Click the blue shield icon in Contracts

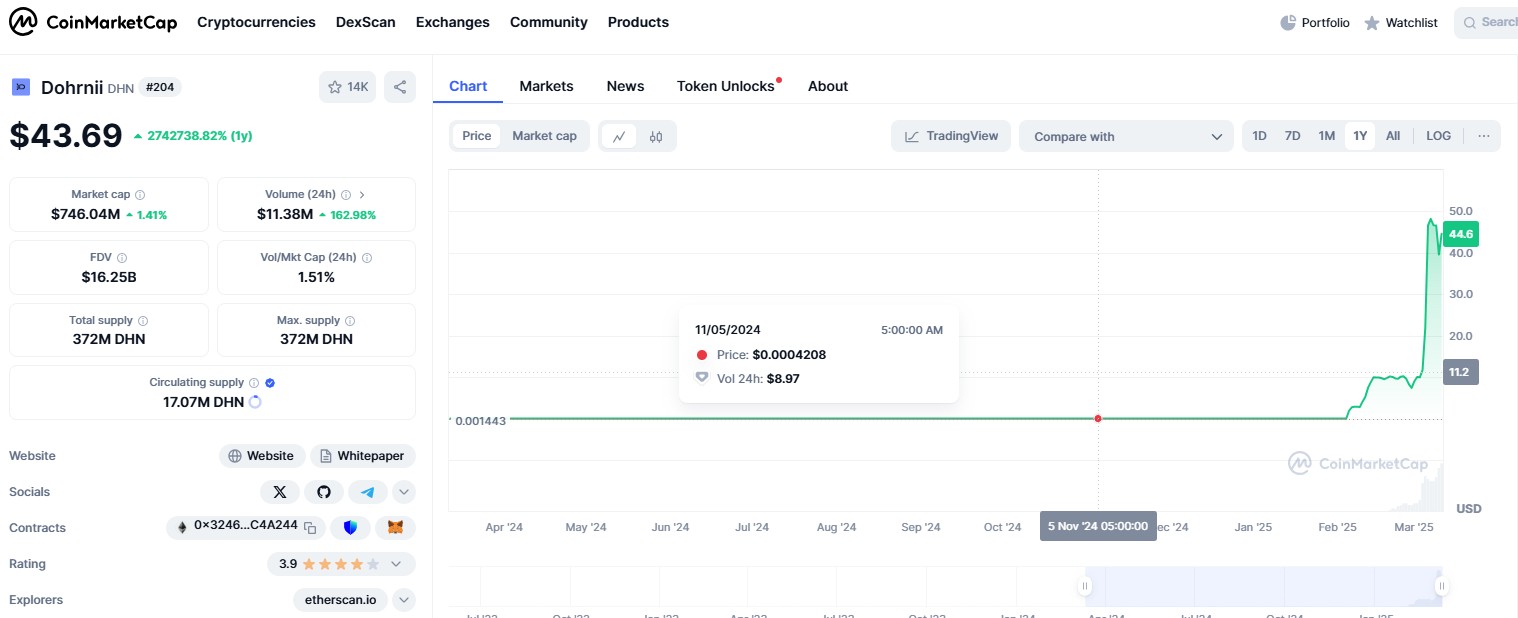click(350, 528)
